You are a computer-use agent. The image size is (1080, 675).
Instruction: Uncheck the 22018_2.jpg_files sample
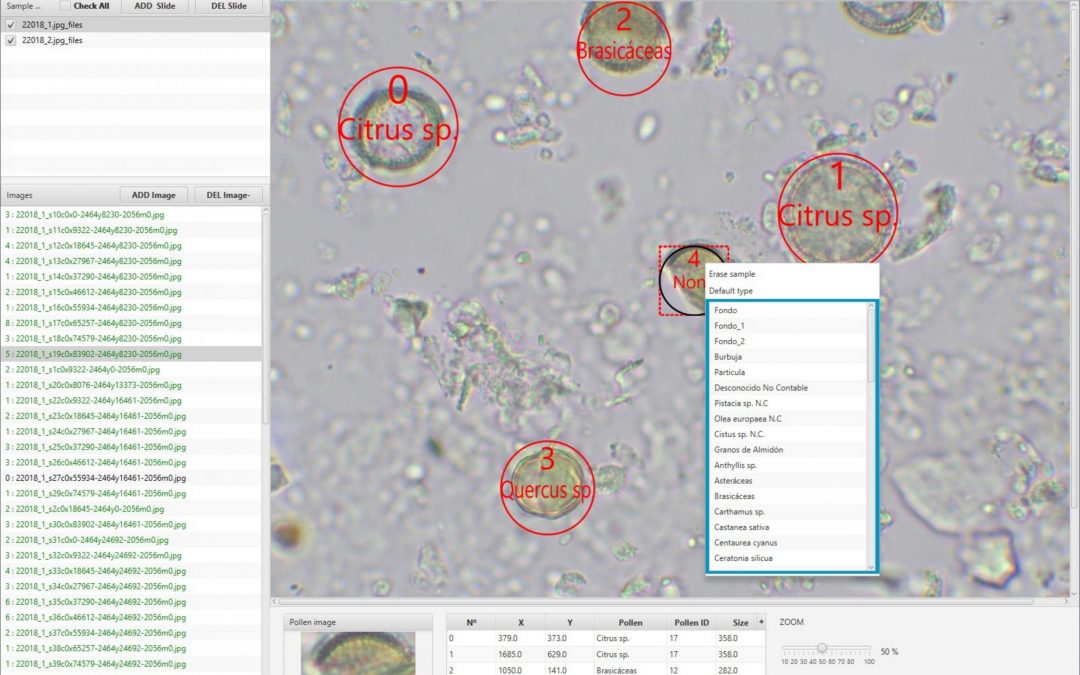pos(10,41)
